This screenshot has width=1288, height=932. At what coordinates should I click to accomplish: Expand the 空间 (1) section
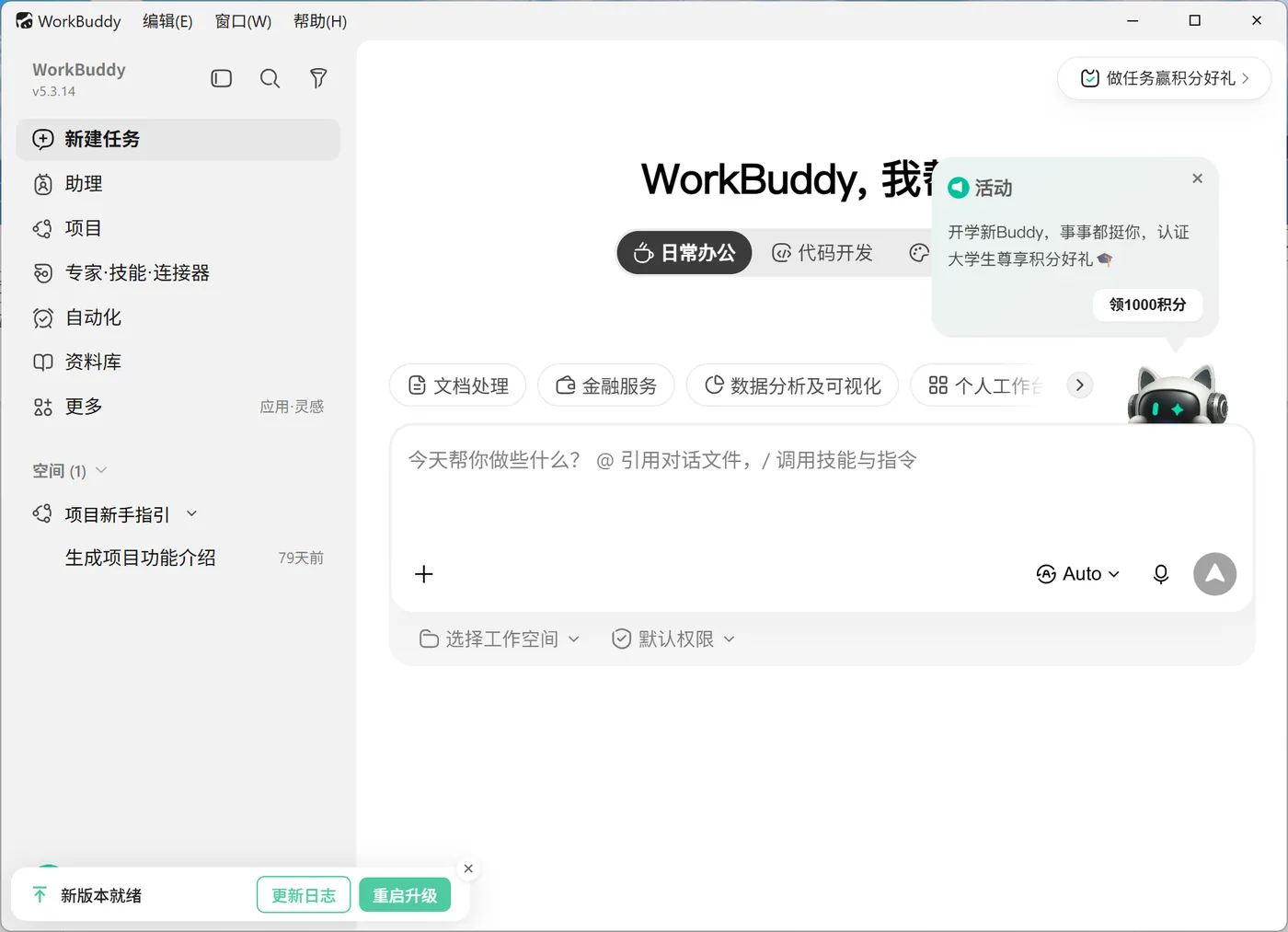[x=70, y=471]
